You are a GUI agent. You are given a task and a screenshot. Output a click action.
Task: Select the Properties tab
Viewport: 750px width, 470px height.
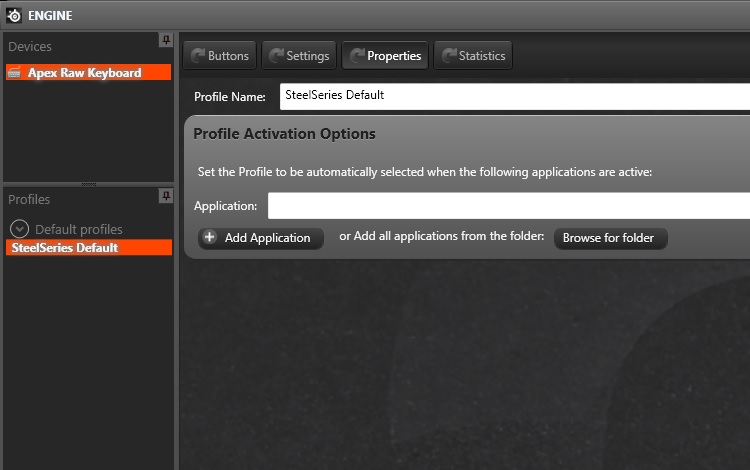[x=385, y=55]
